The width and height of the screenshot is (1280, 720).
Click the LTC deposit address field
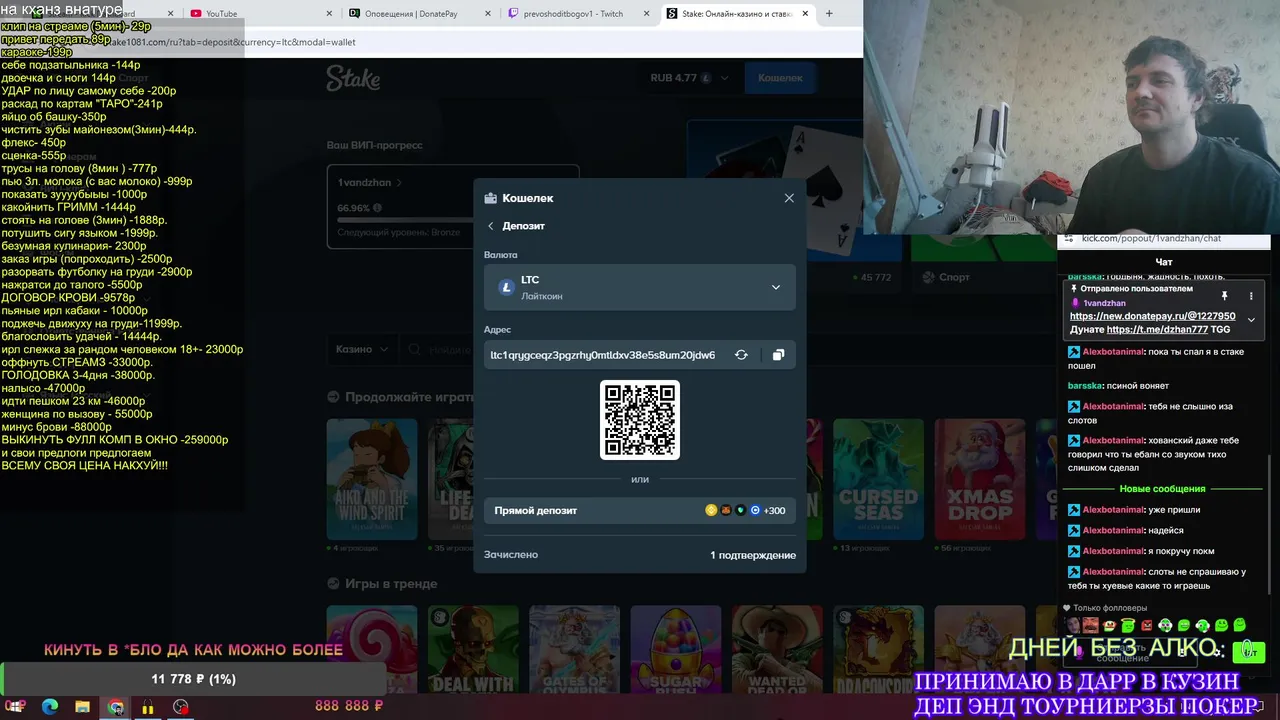pos(603,355)
